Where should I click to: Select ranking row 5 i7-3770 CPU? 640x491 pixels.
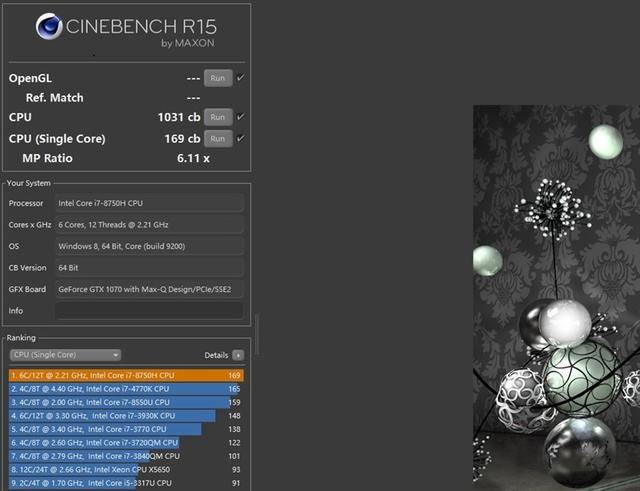pos(126,429)
